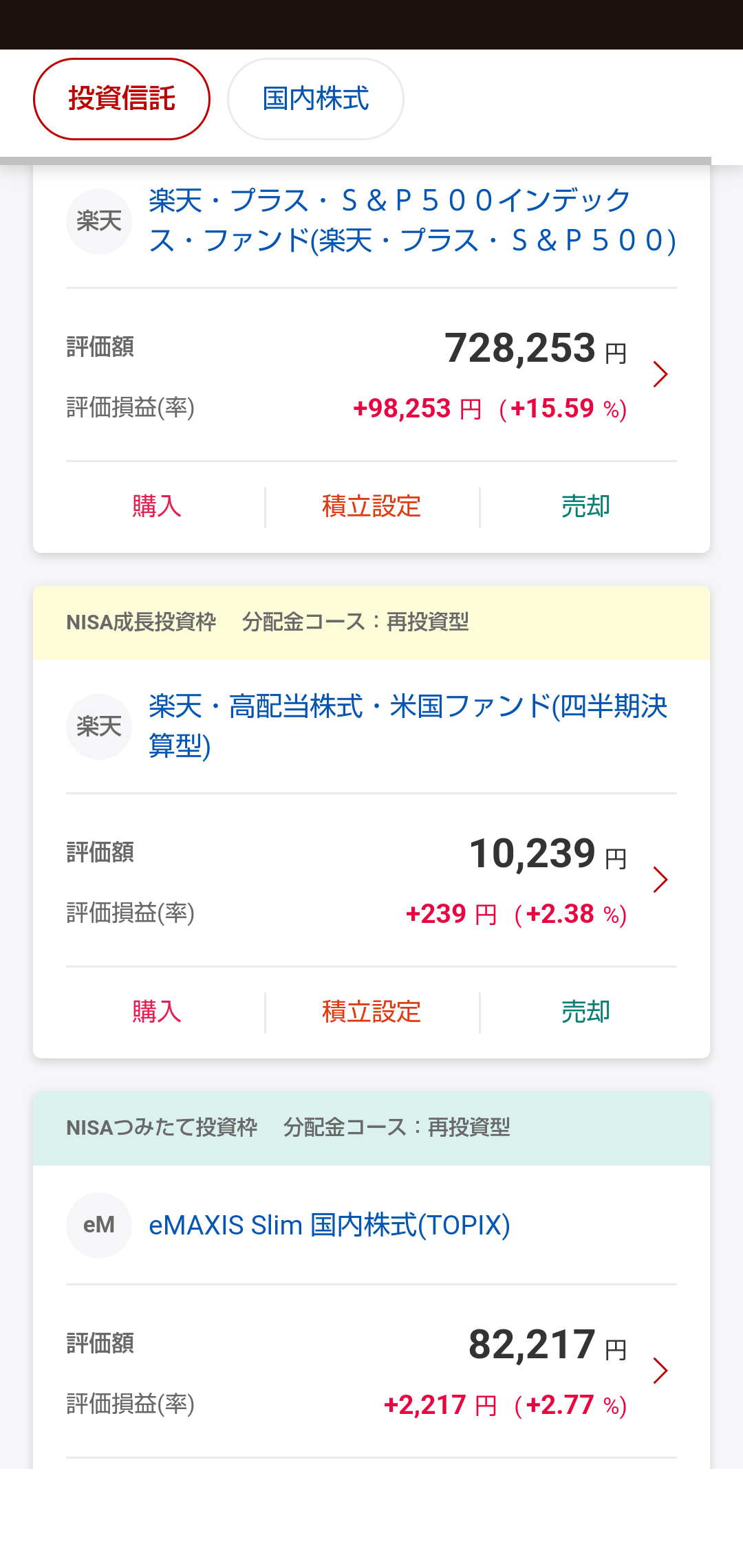Tap the 楽天 logo beside the 高配当株式 fund
The image size is (743, 1568).
point(99,727)
